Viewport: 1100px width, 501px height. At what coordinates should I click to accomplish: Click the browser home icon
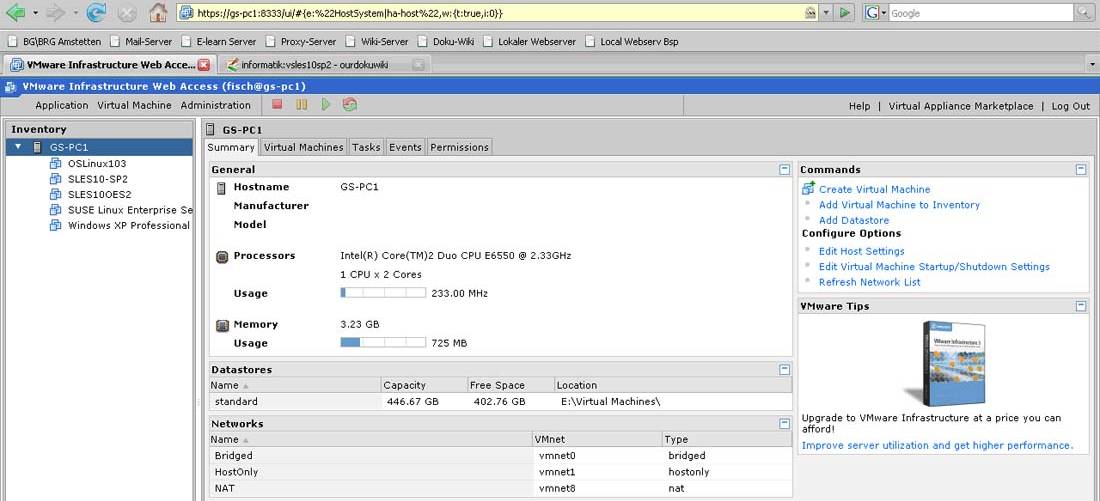tap(157, 13)
